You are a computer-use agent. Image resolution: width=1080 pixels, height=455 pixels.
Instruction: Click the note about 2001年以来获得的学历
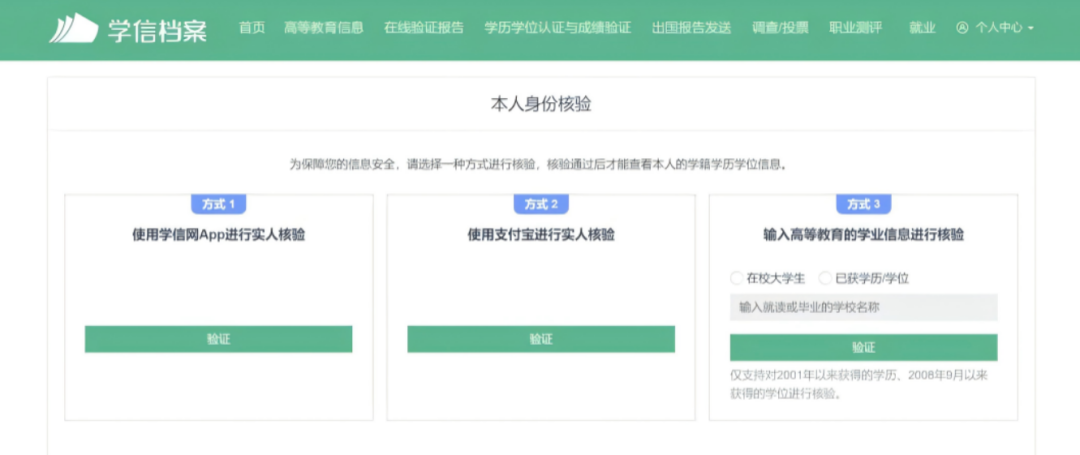click(860, 385)
